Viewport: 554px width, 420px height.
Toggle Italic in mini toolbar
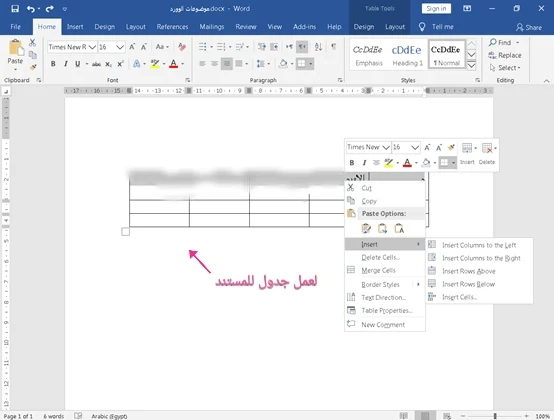(x=364, y=162)
